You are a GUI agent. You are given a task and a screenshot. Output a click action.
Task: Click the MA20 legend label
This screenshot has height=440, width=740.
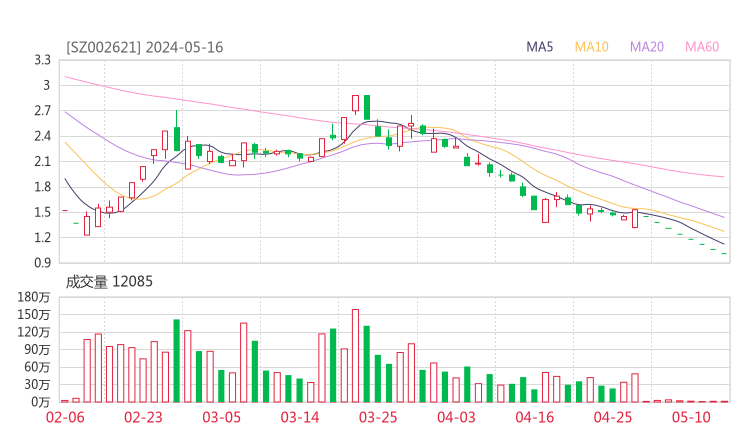(647, 47)
